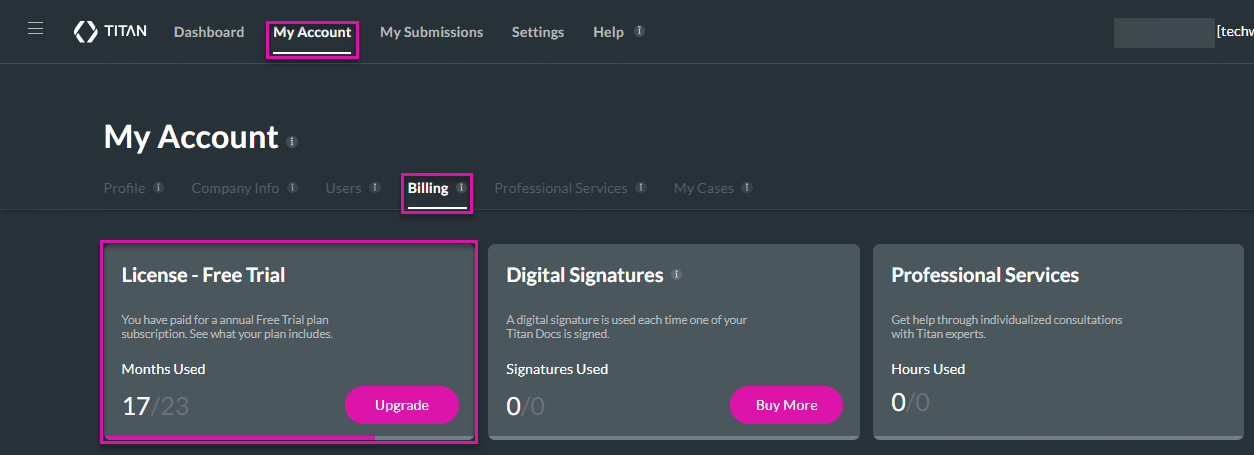Open Settings in top navigation
The image size is (1254, 455).
click(x=538, y=32)
